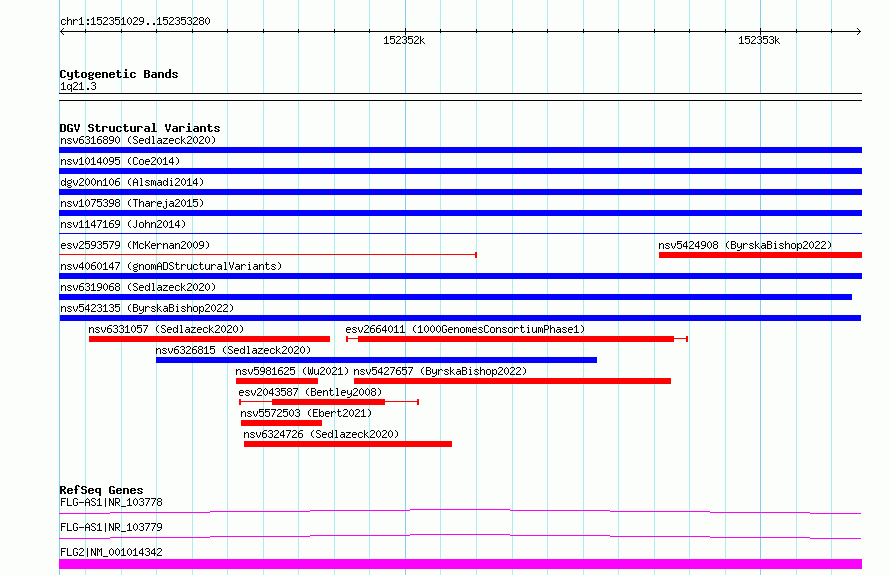Viewport: 890px width, 575px height.
Task: Open nsv4060147 (gnomADStructuralVariants) label
Action: (x=171, y=266)
